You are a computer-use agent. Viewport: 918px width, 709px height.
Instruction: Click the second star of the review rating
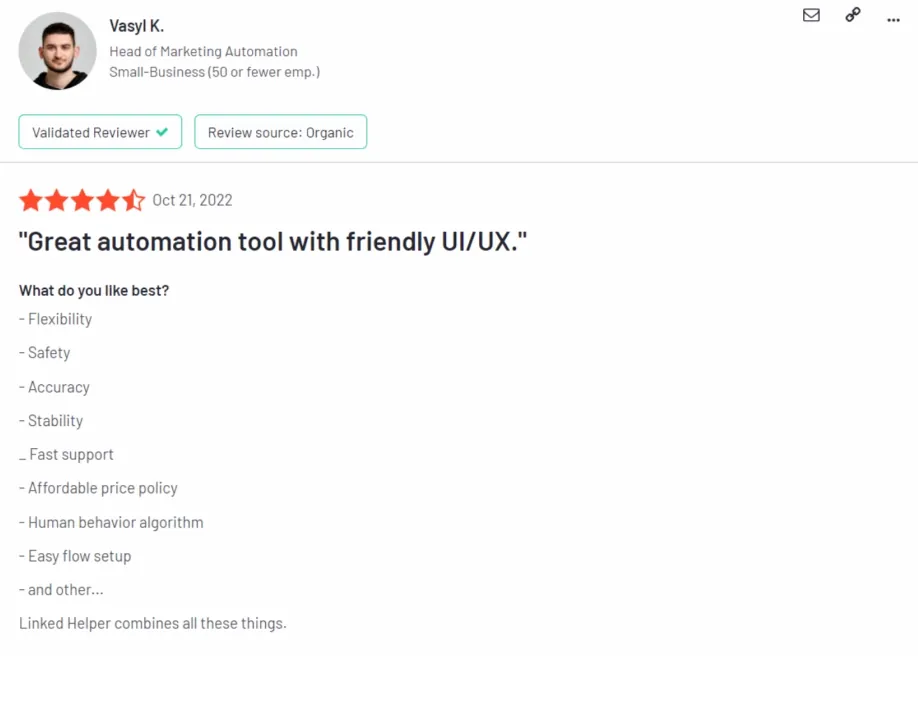point(56,200)
